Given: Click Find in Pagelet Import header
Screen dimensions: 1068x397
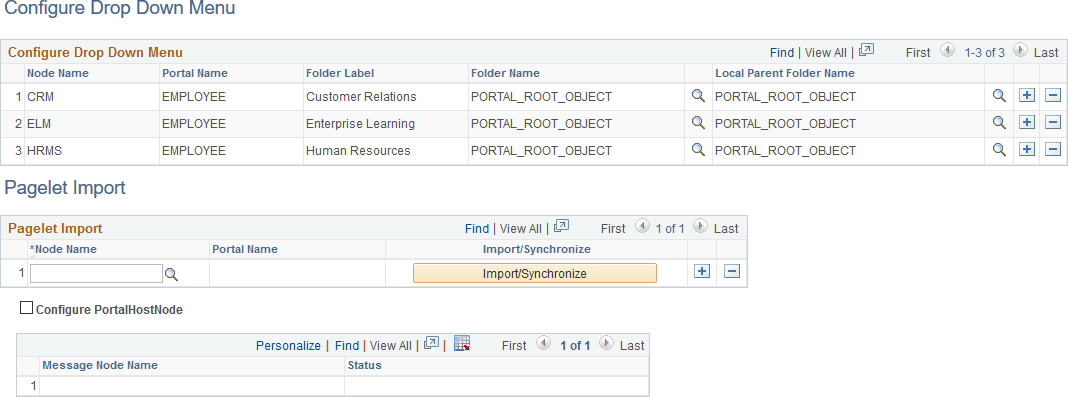Looking at the screenshot, I should pos(477,229).
